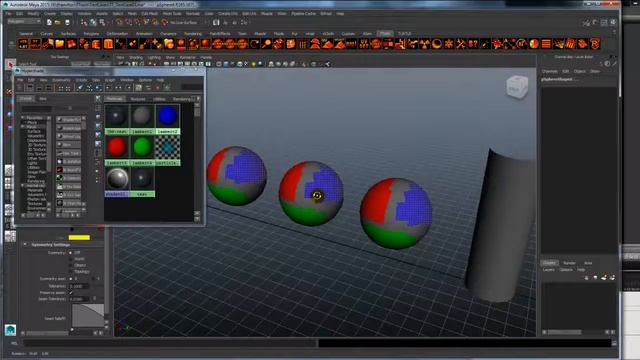Open Channels menu in Channel Box
This screenshot has height=360, width=640.
tap(550, 71)
